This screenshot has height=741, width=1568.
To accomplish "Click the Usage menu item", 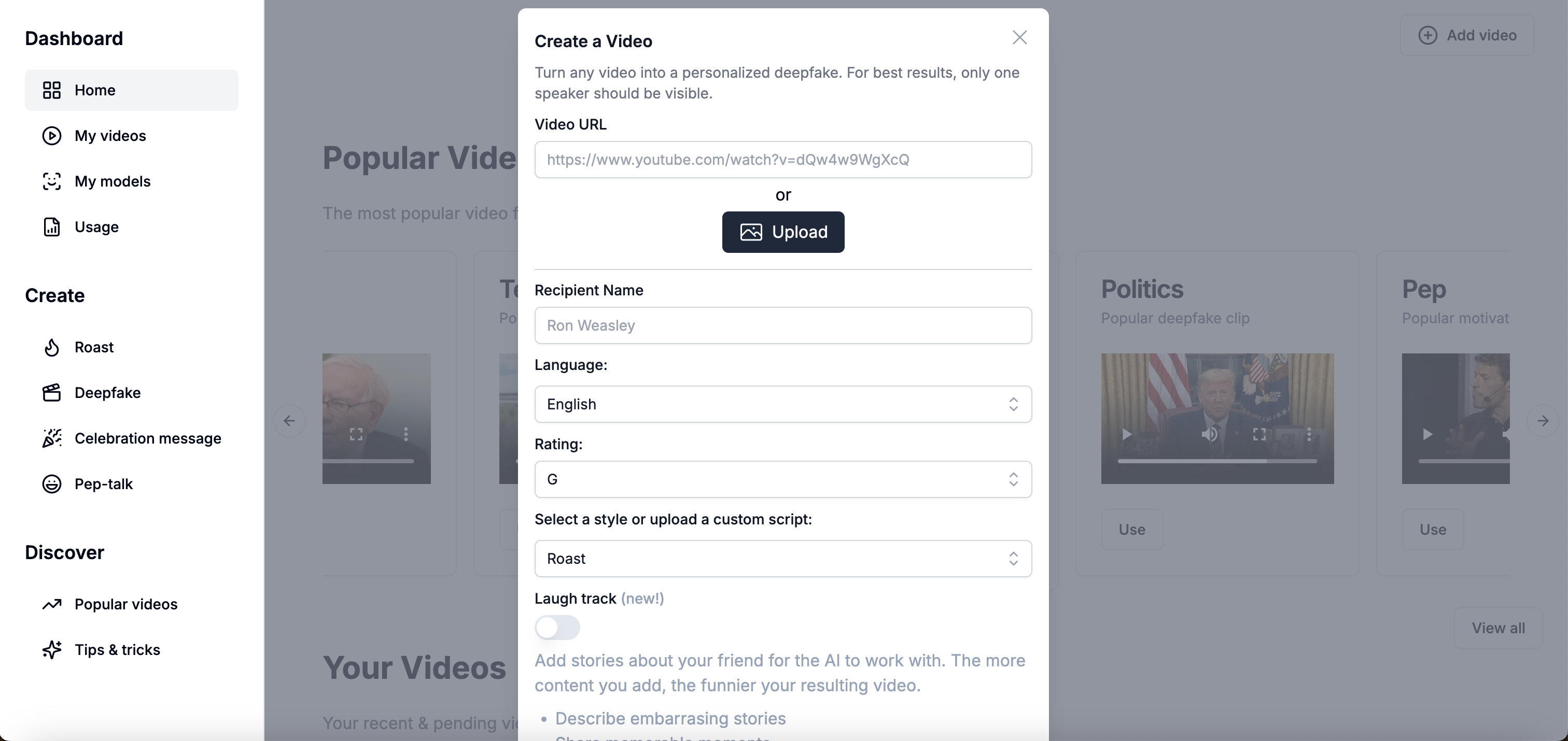I will [96, 226].
